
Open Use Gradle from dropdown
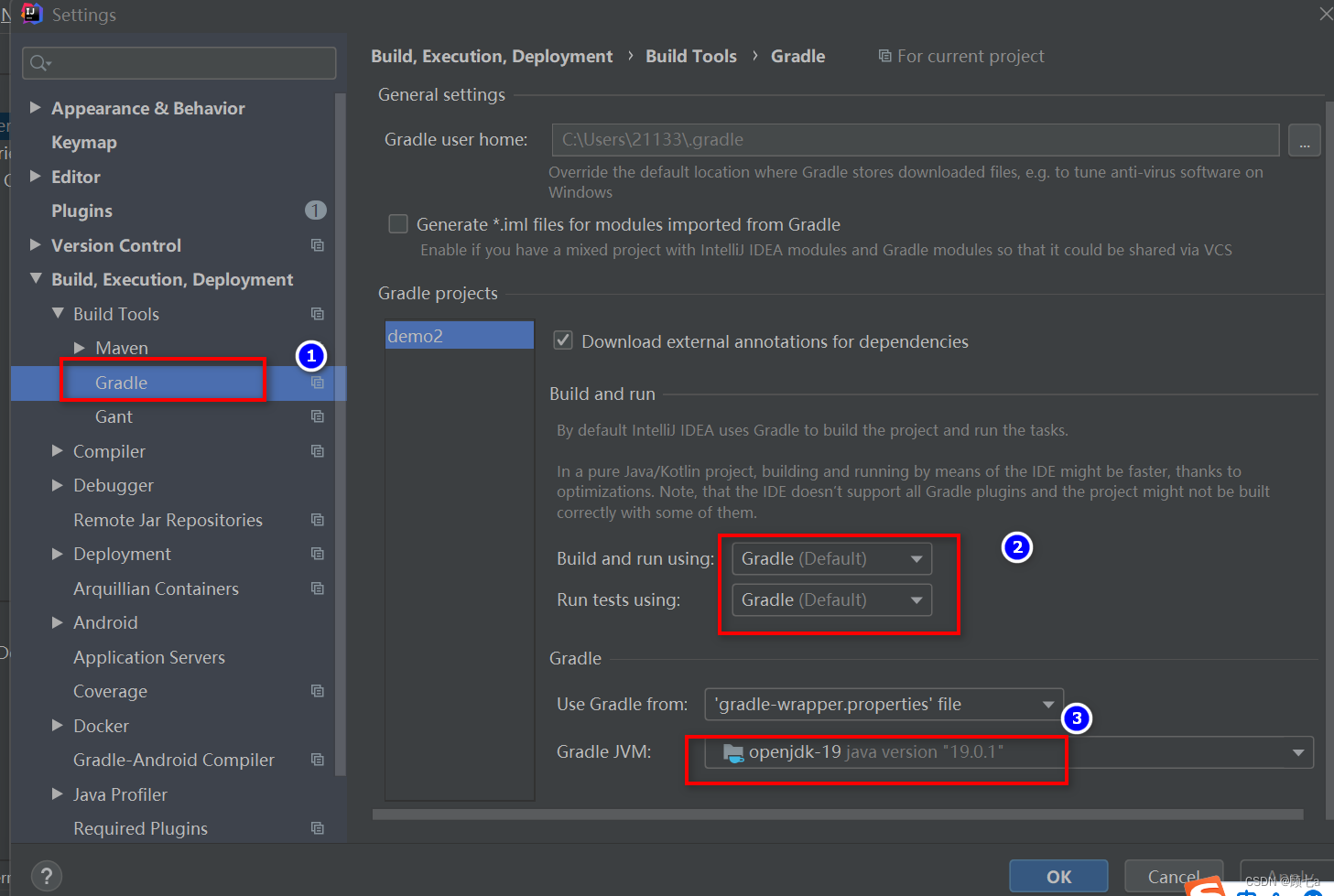[884, 704]
